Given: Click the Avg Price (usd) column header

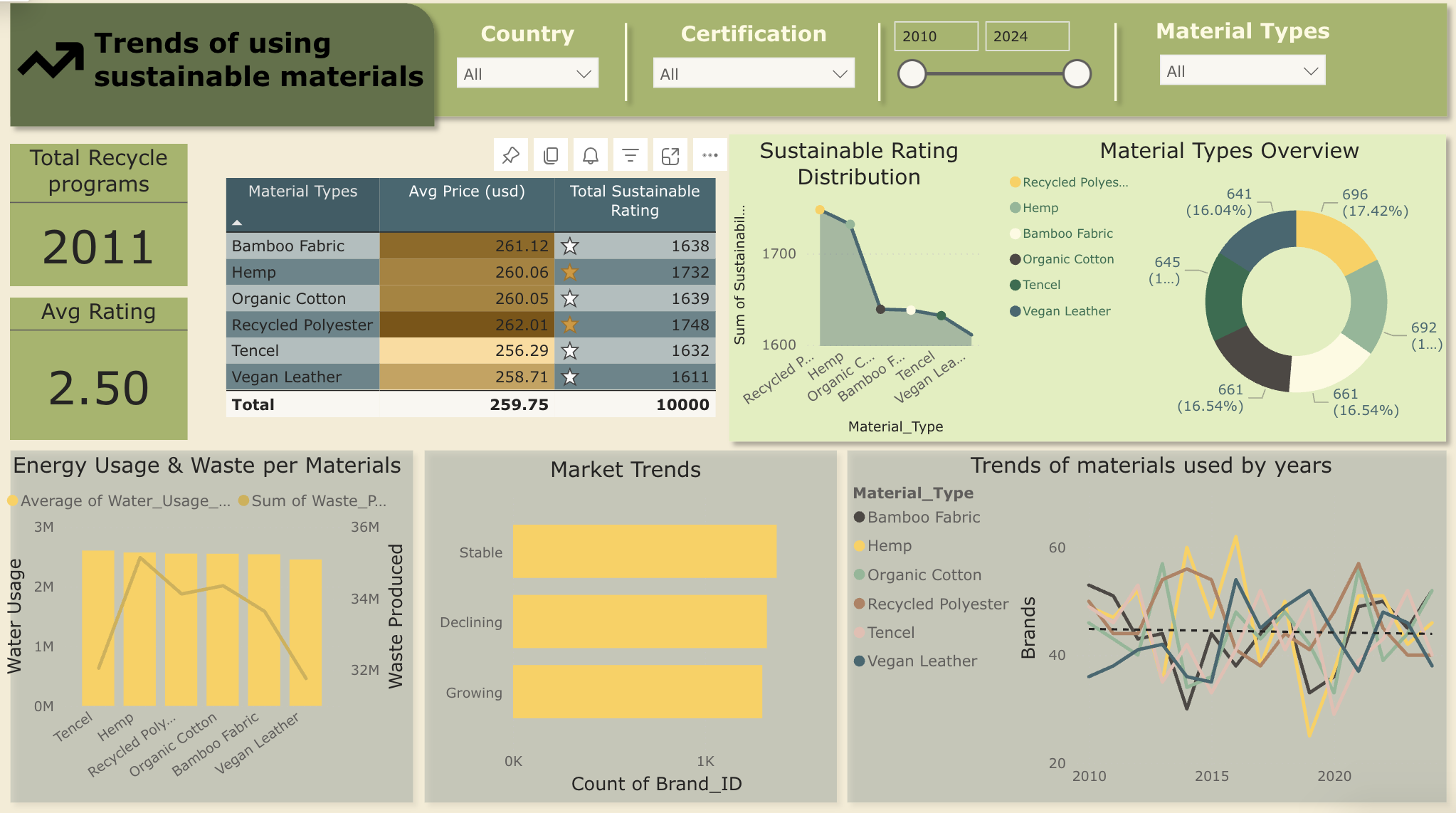Looking at the screenshot, I should 466,192.
